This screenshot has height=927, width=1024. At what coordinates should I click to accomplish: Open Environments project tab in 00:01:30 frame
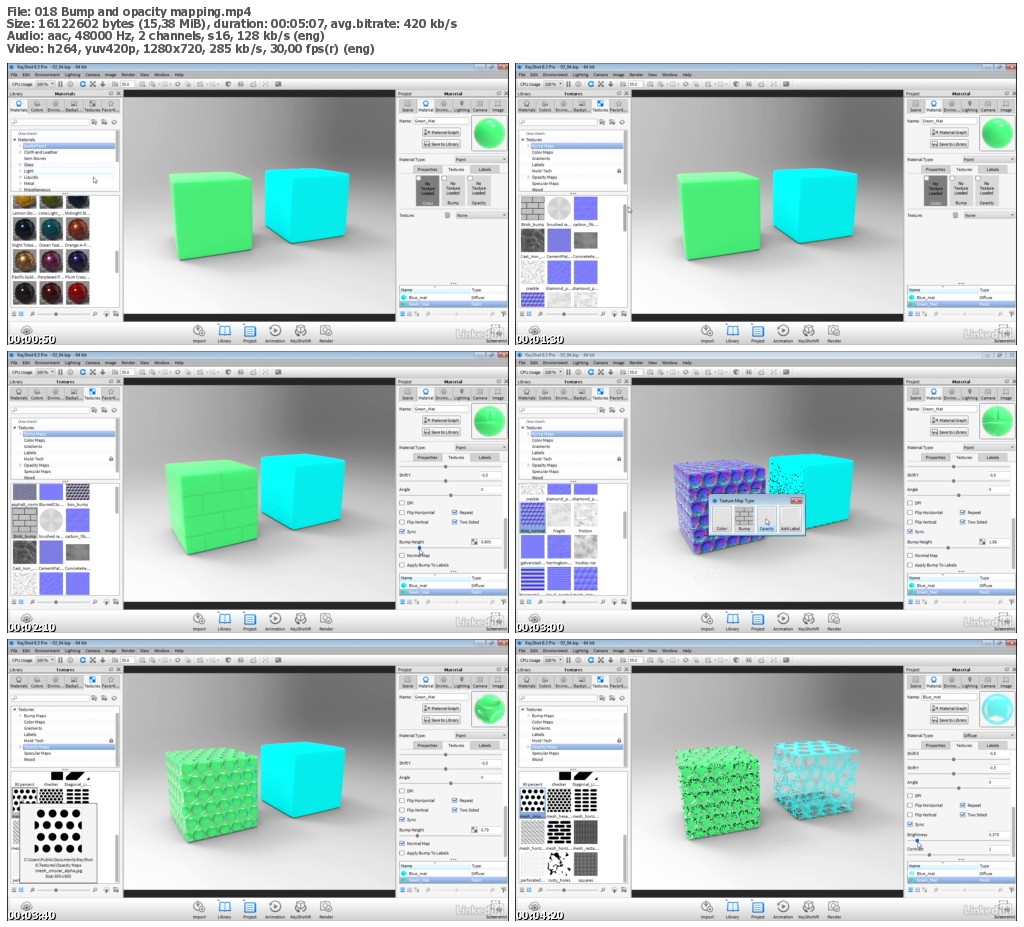pyautogui.click(x=952, y=106)
